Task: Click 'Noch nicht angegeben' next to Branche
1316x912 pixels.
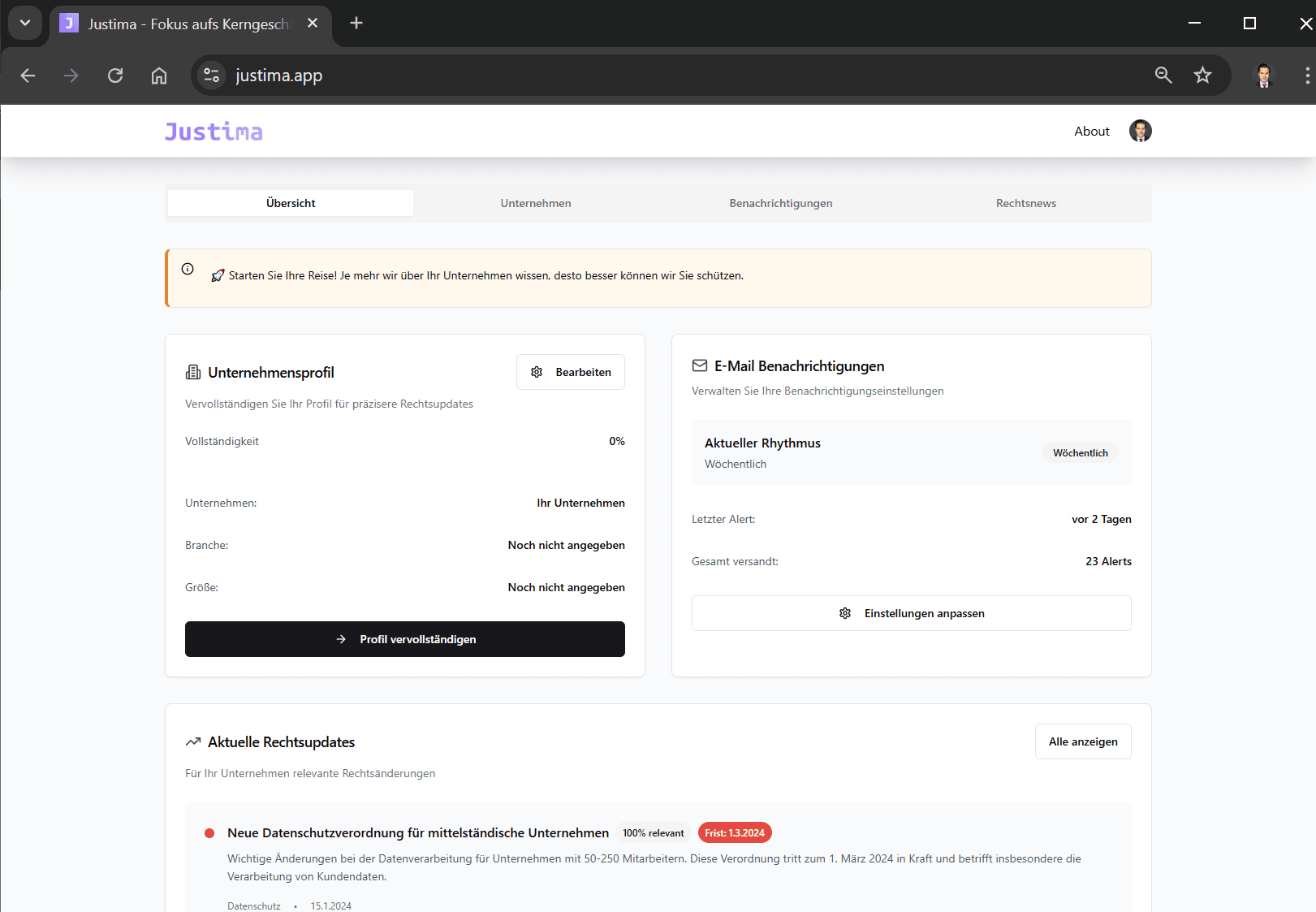Action: [x=567, y=545]
